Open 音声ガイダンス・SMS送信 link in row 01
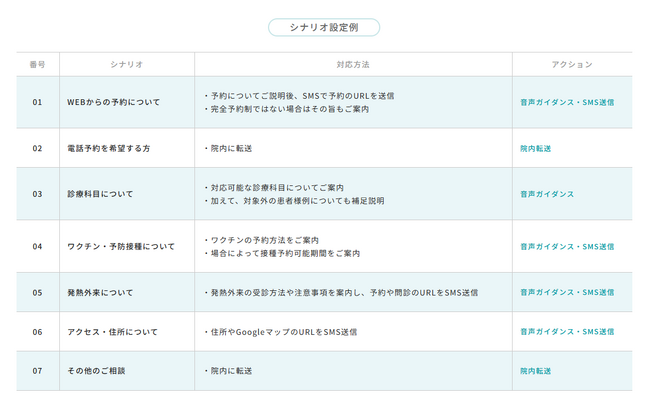Screen dimensions: 650x409 [567, 102]
